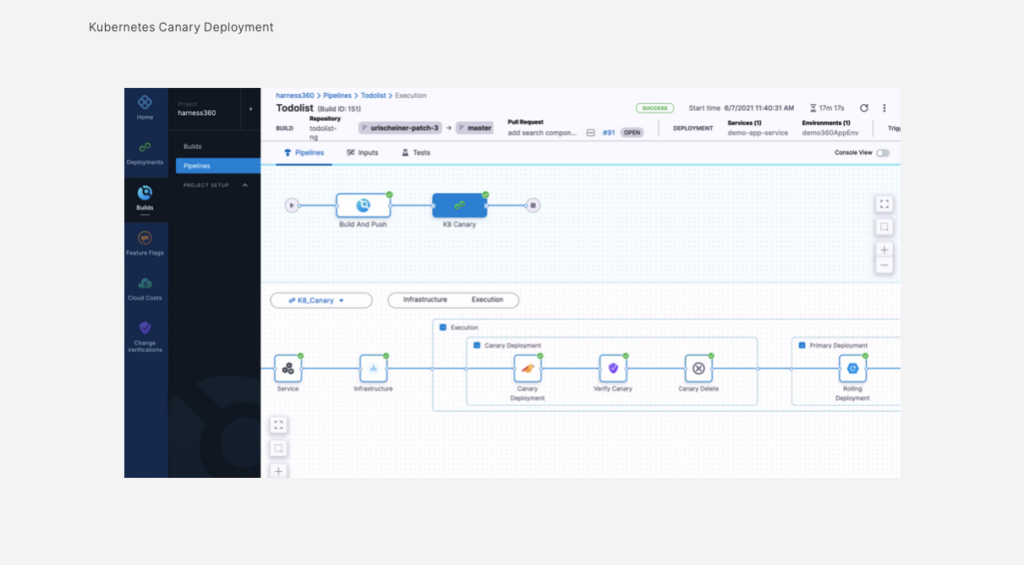Open the Deployments module
Image resolution: width=1024 pixels, height=565 pixels.
(x=145, y=148)
